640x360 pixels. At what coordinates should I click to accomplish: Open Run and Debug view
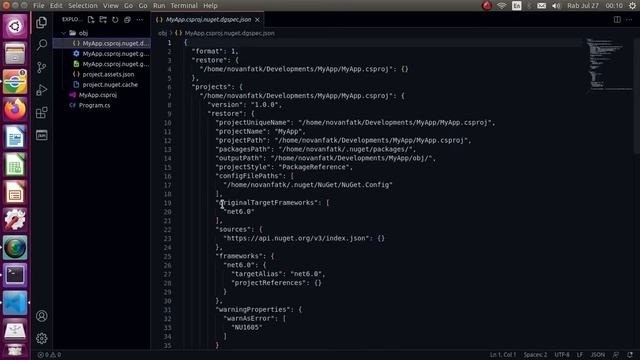[x=42, y=90]
